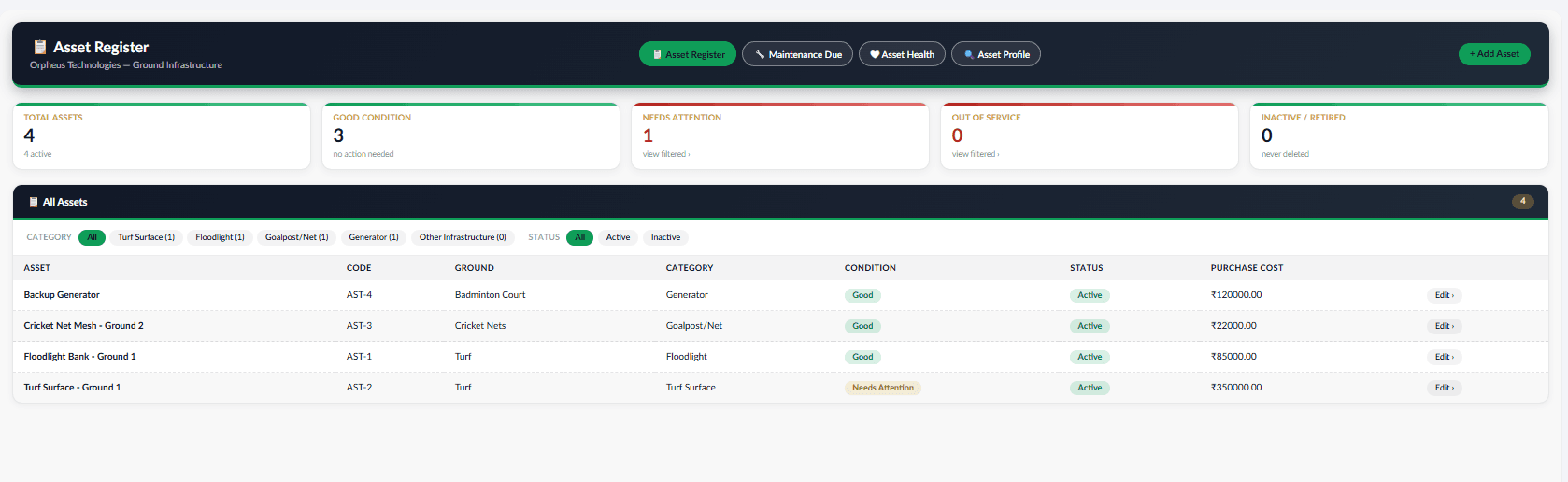
Task: Select the Total Assets summary card
Action: coord(162,136)
